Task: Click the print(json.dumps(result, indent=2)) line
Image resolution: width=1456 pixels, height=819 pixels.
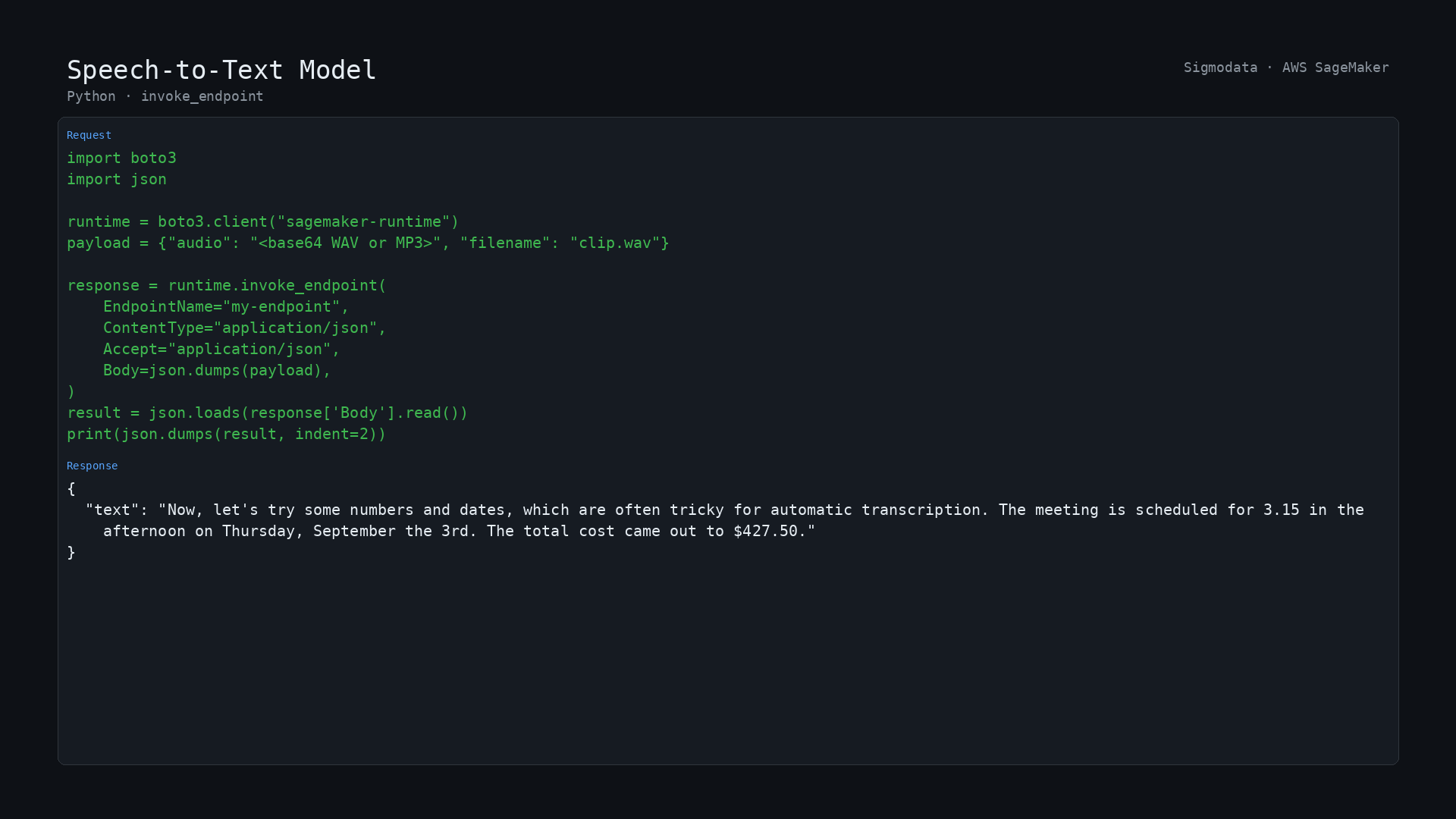Action: click(227, 434)
